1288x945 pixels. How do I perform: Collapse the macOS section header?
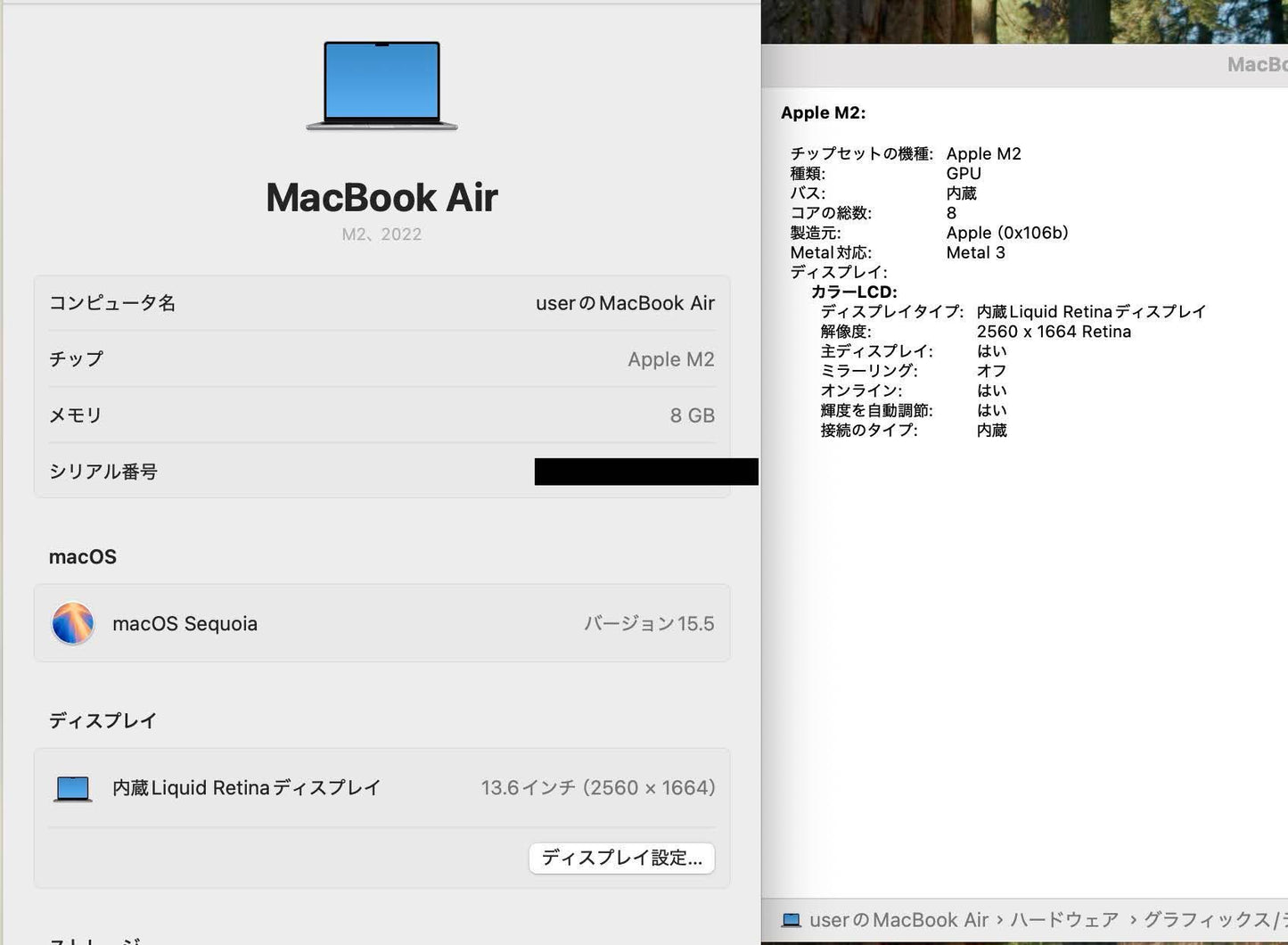coord(82,556)
